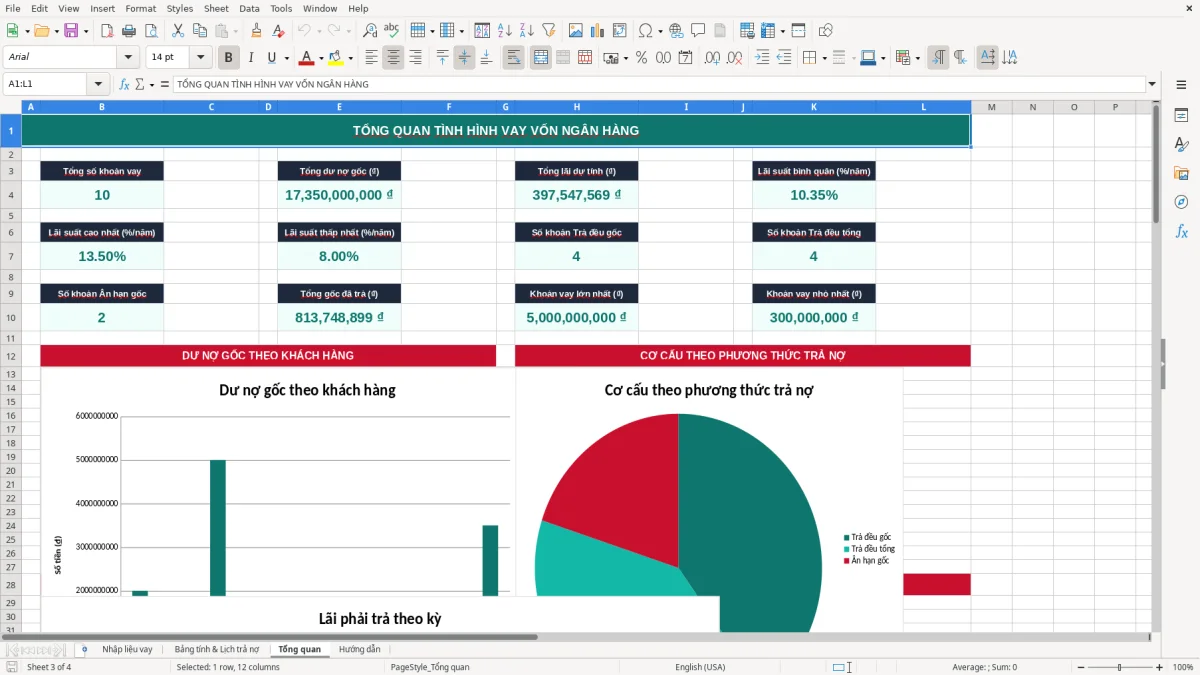Open the font size dropdown

201,58
